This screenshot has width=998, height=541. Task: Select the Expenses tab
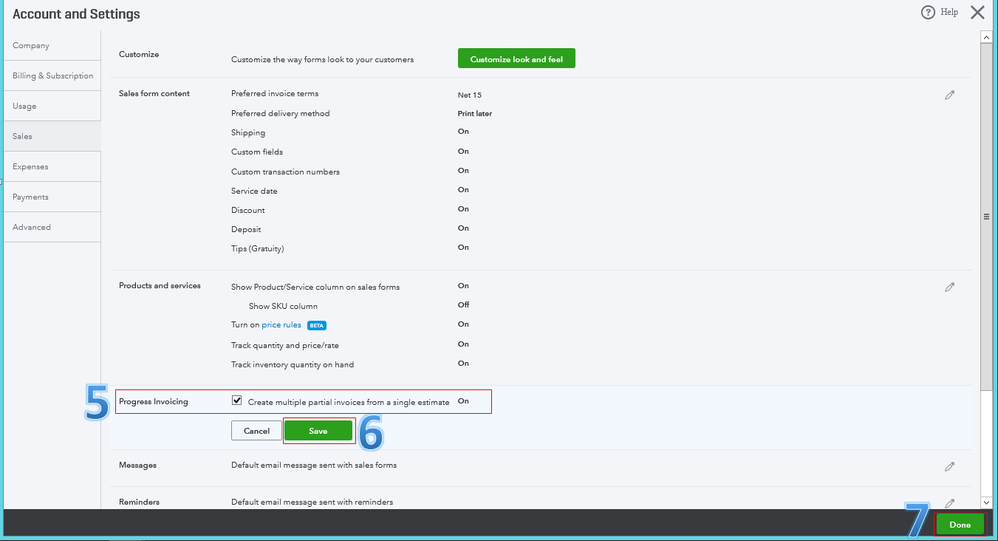coord(31,167)
